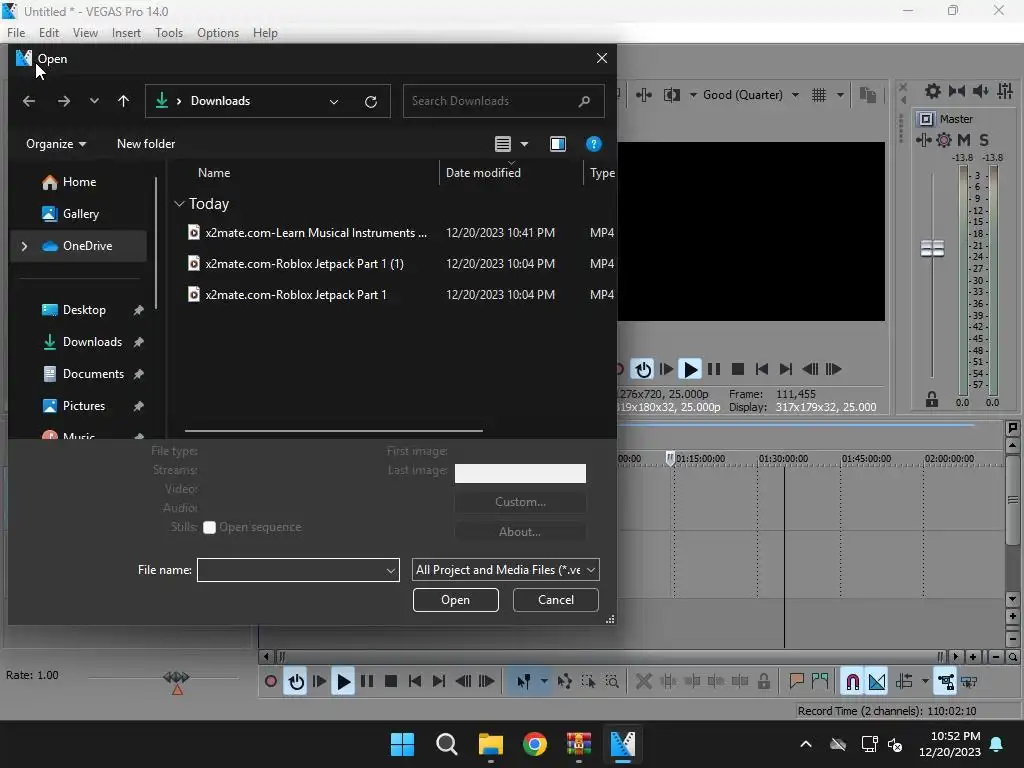Open Mixing Console sliders icon
The height and width of the screenshot is (768, 1024).
1005,91
